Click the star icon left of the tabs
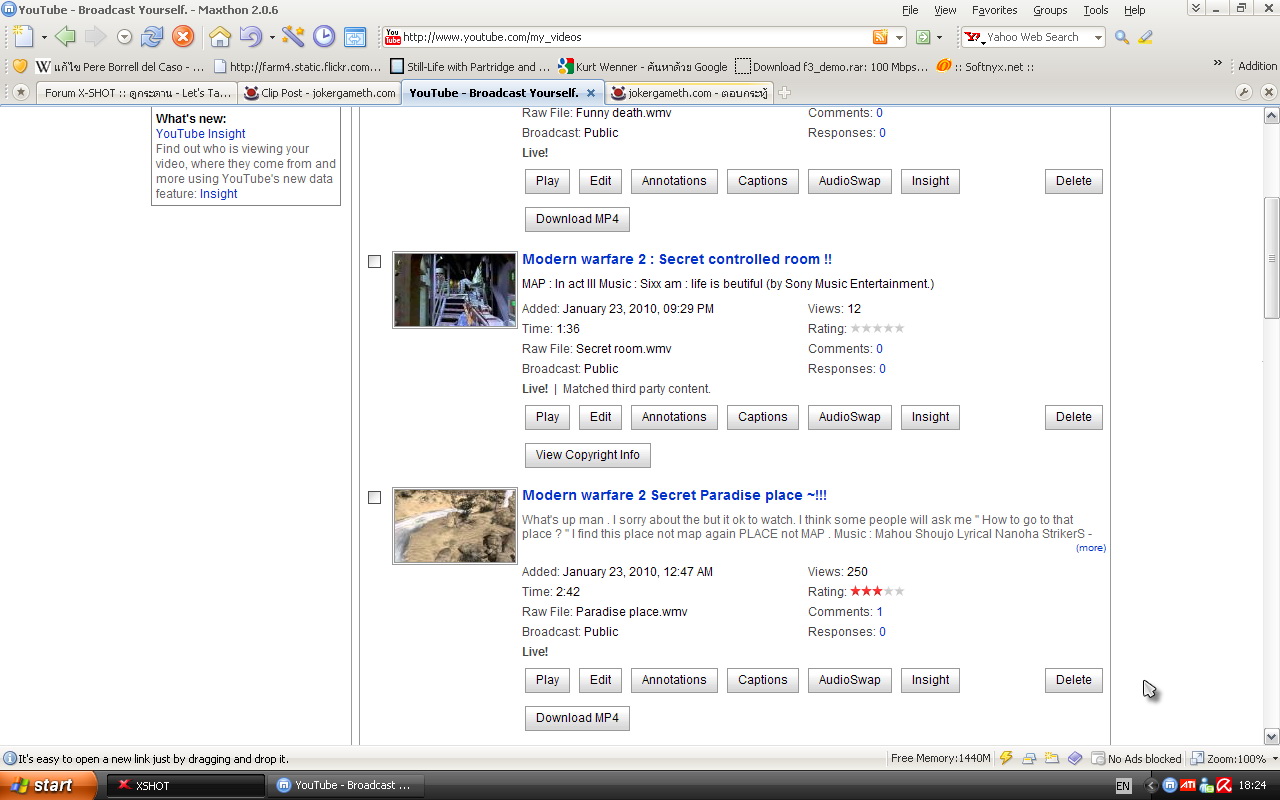 (20, 92)
